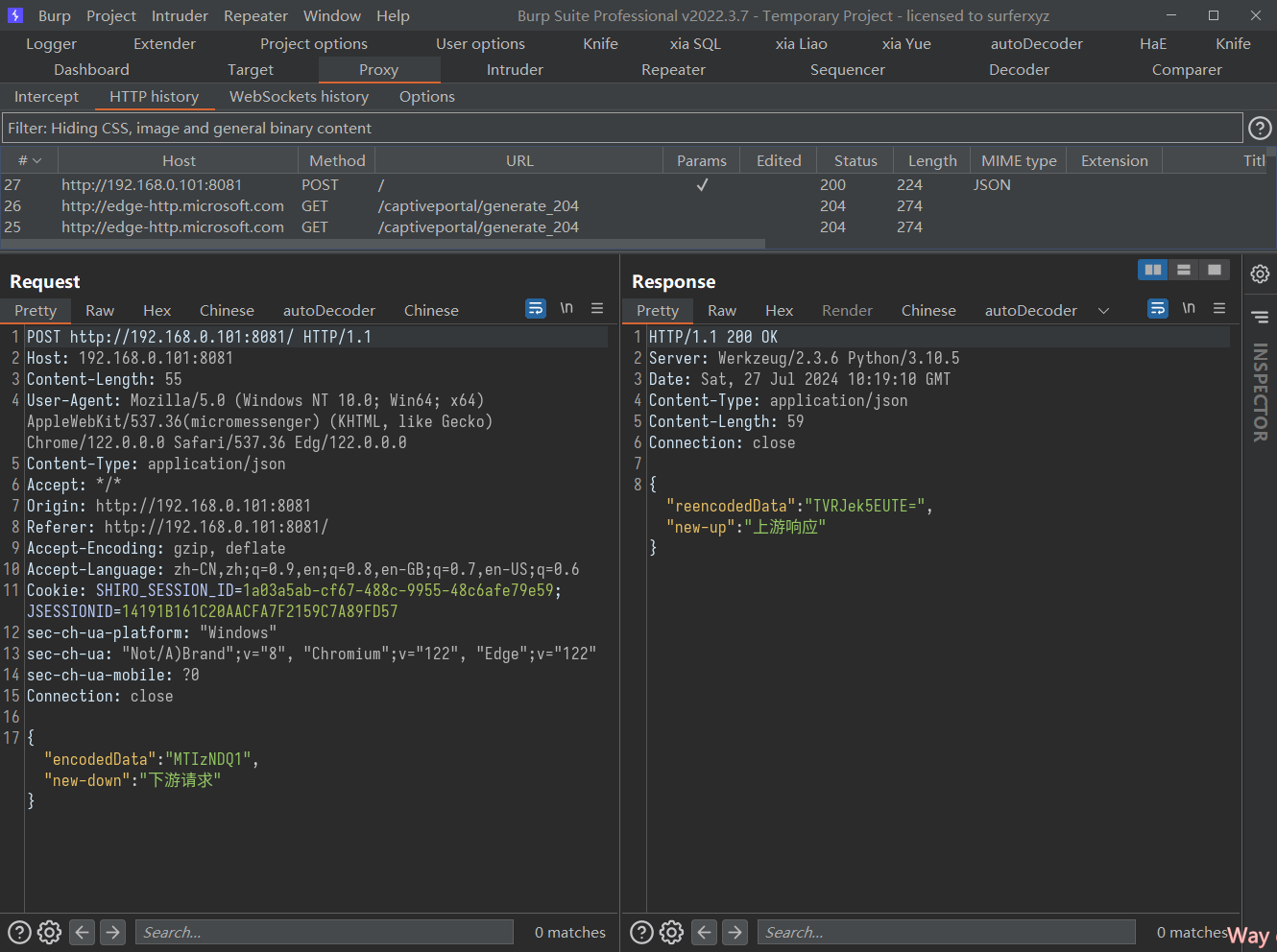The height and width of the screenshot is (952, 1277).
Task: Select history row 26 captiveportal request
Action: (634, 205)
